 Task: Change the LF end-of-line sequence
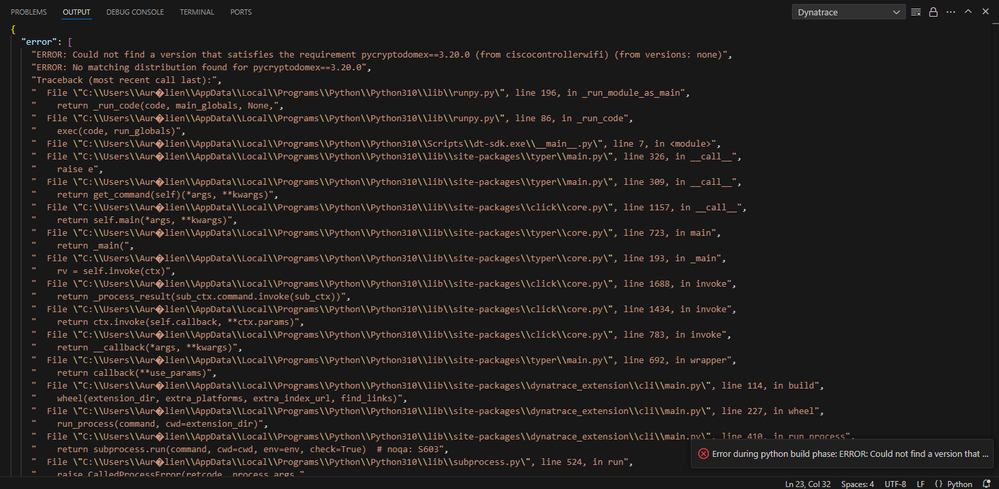[x=919, y=483]
